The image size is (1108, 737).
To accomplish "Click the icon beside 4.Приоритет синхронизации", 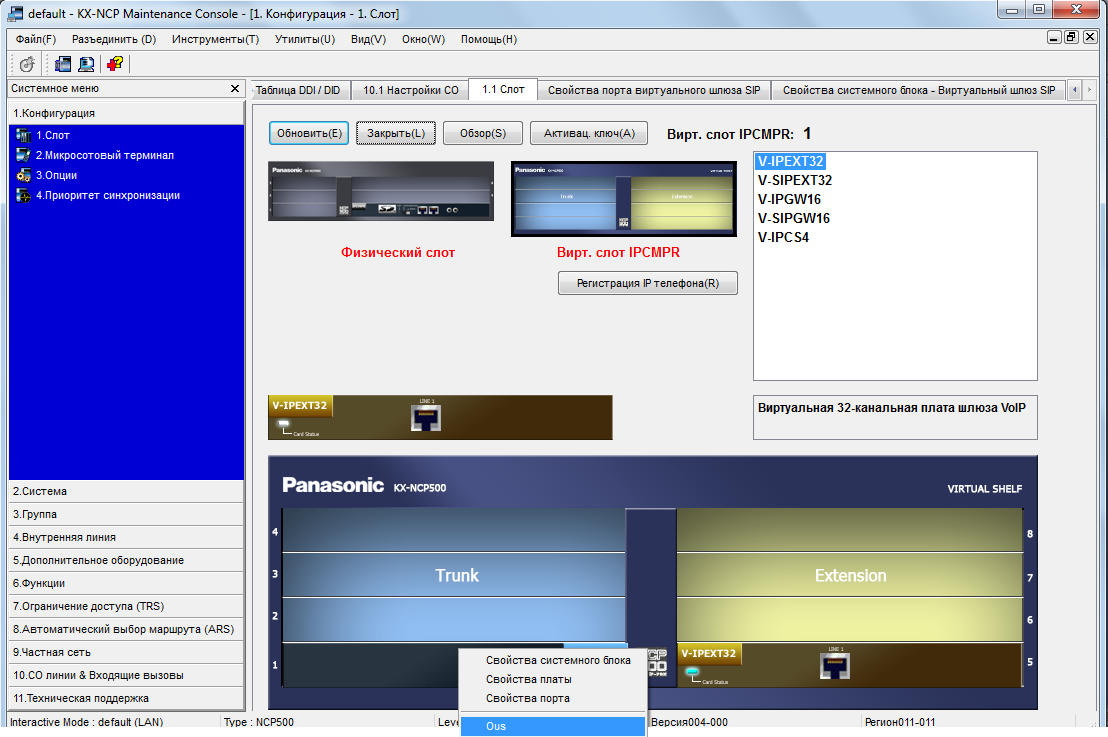I will [x=24, y=195].
